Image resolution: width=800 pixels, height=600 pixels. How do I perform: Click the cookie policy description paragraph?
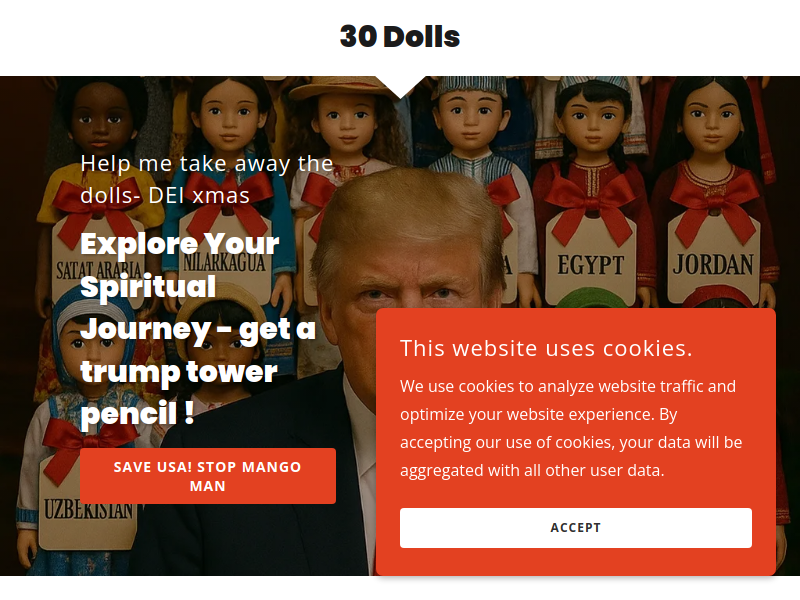click(x=571, y=428)
